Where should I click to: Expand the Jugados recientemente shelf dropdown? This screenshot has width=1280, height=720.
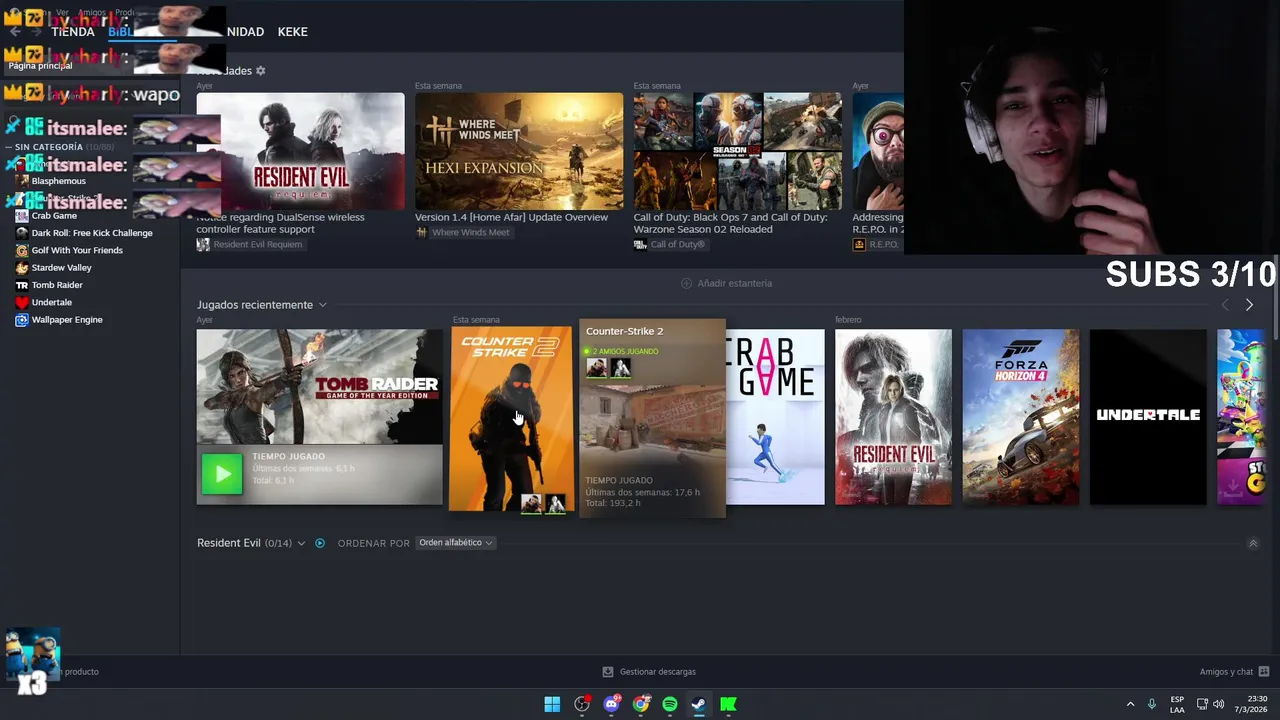tap(322, 305)
